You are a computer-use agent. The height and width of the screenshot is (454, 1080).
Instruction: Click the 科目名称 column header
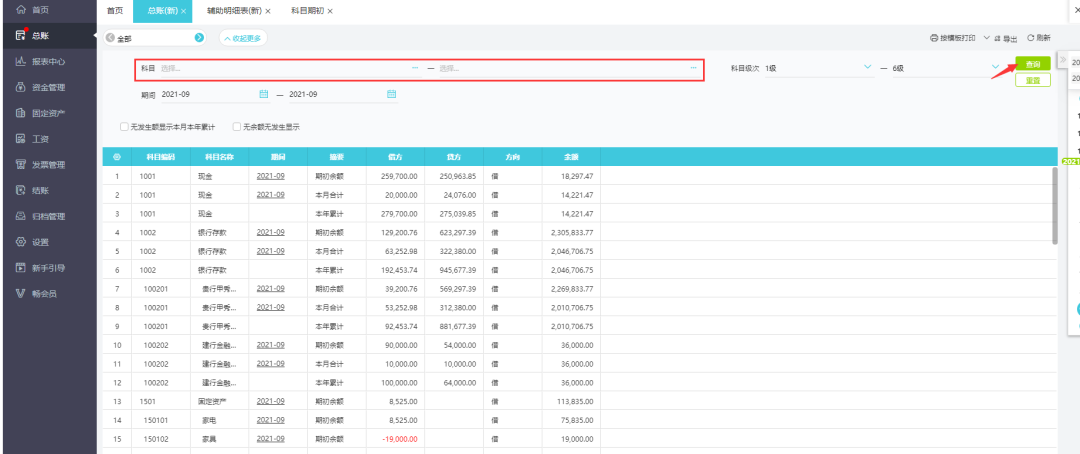(219, 157)
